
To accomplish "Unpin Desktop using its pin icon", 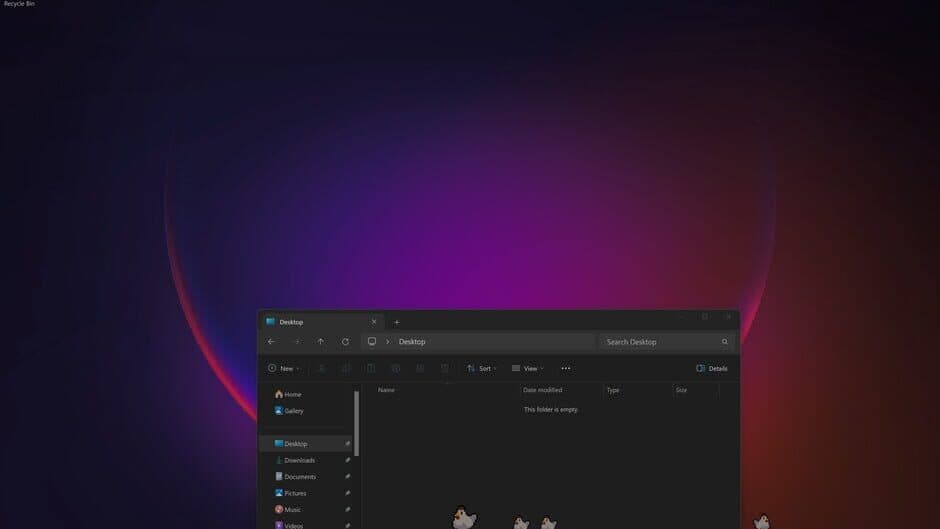I will coord(347,444).
